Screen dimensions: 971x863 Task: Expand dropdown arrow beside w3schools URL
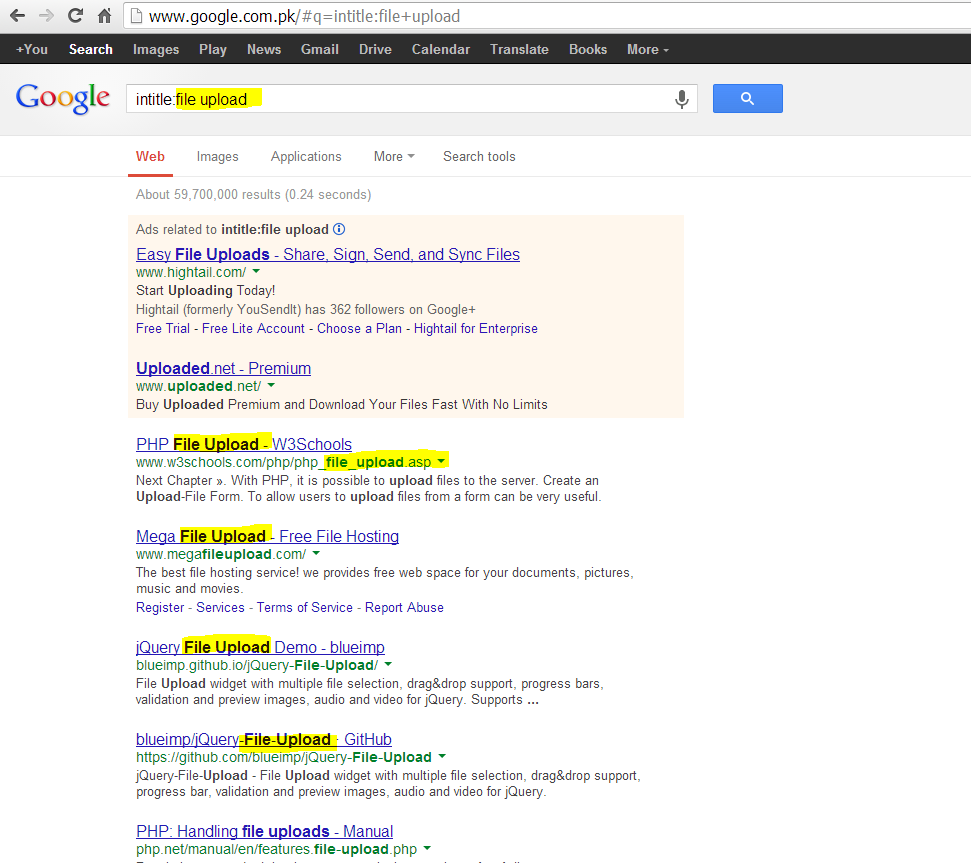click(441, 461)
